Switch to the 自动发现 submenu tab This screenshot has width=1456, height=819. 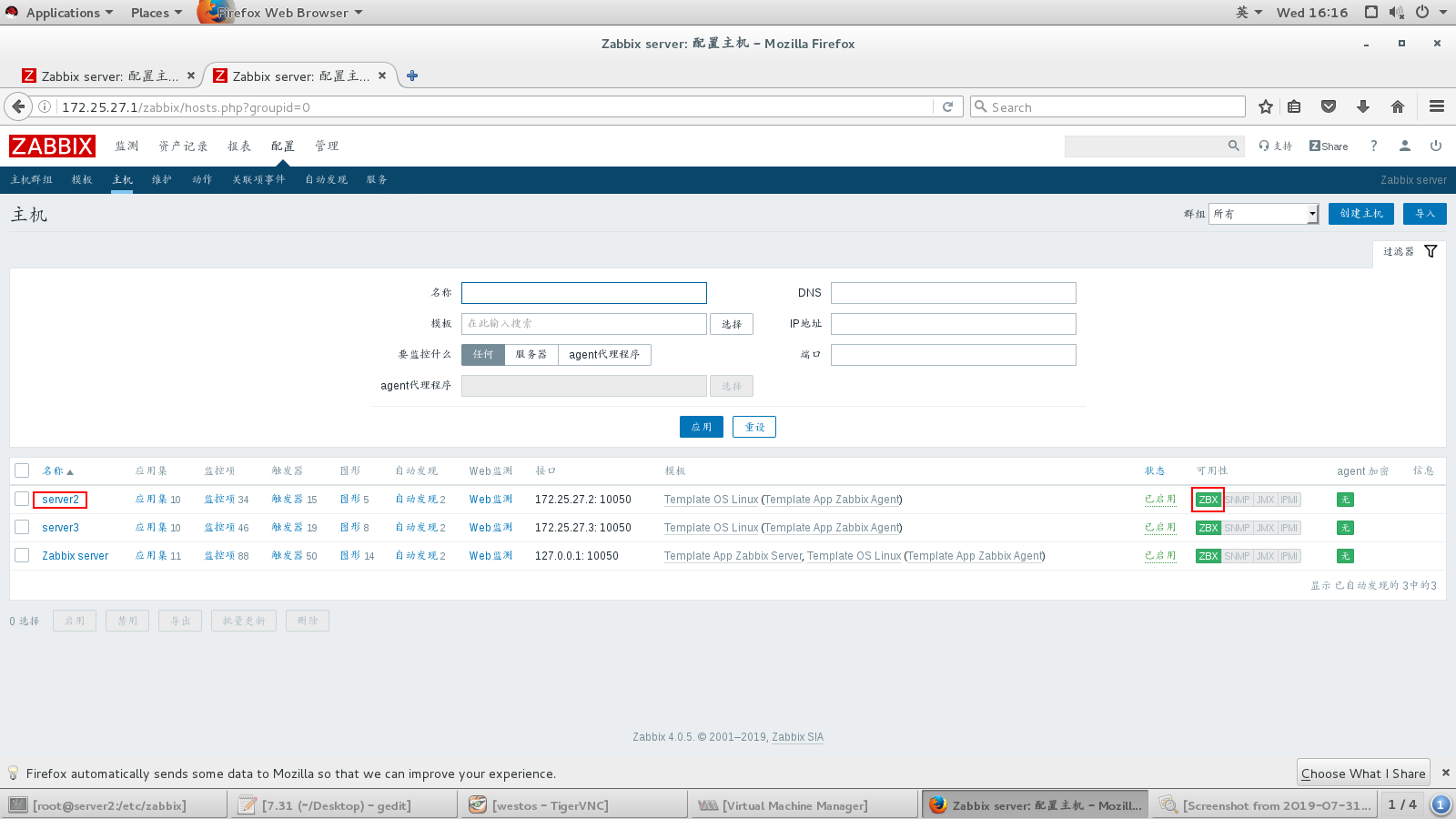pyautogui.click(x=326, y=179)
